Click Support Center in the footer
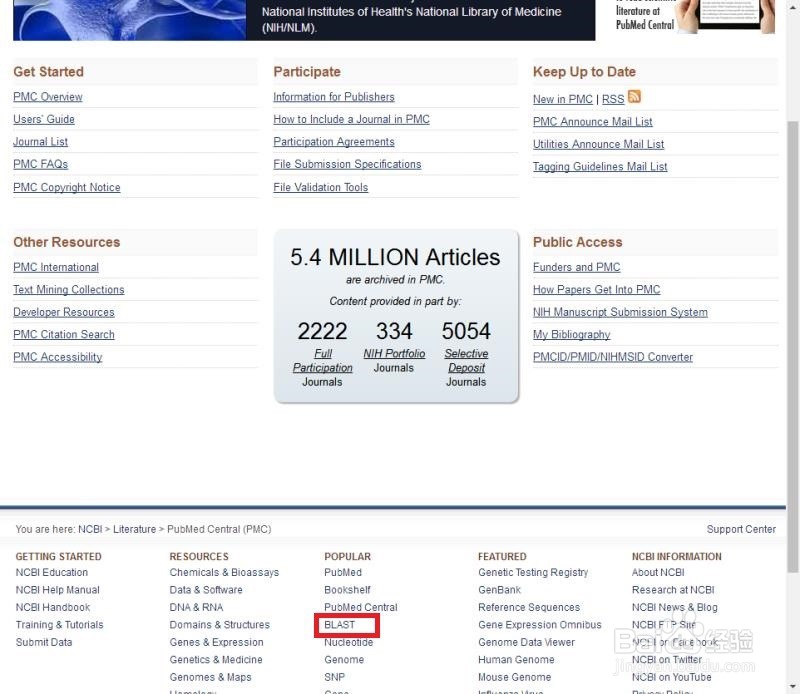The height and width of the screenshot is (694, 800). tap(741, 529)
